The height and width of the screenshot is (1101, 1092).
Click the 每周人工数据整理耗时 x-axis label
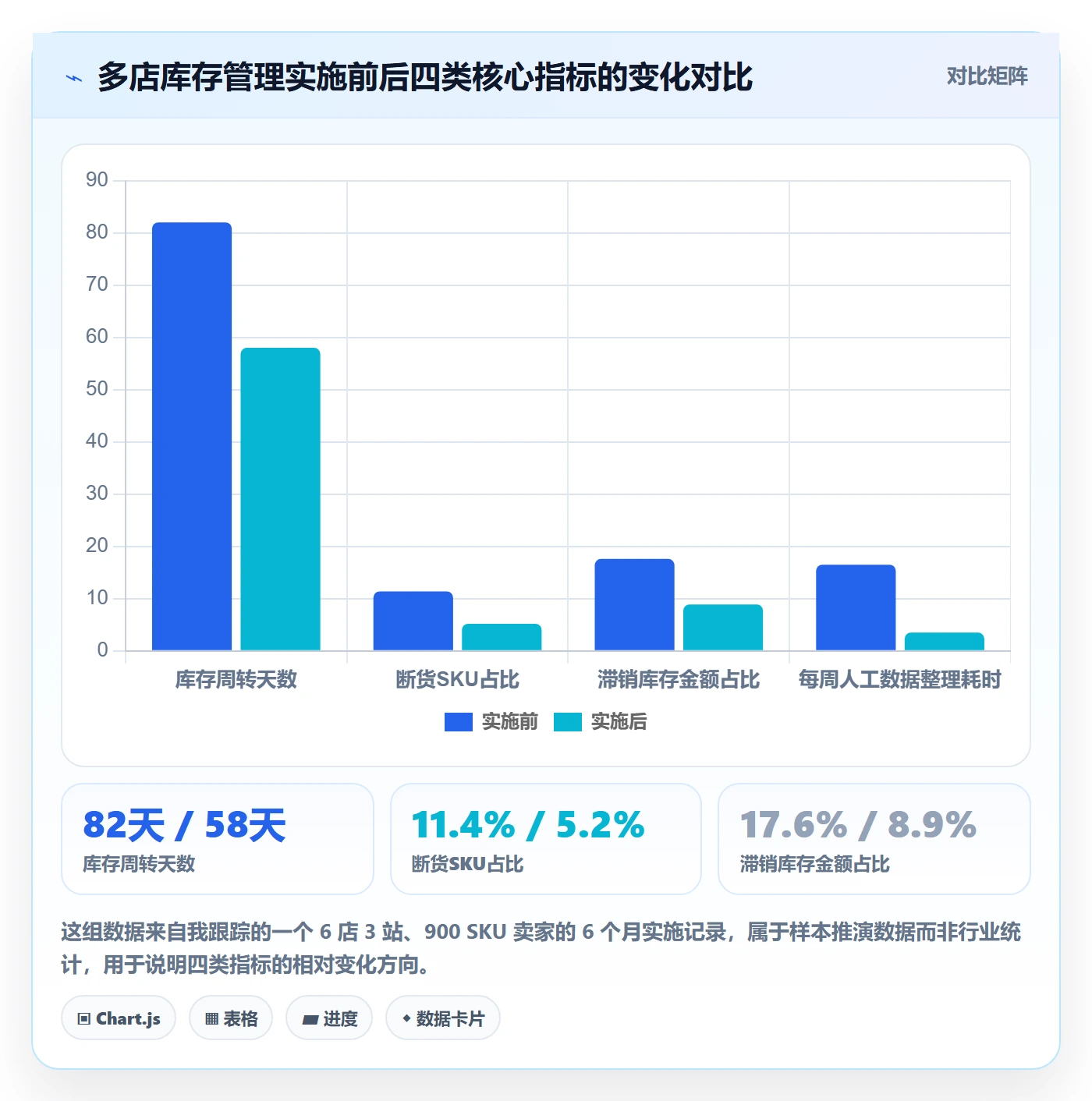pyautogui.click(x=899, y=679)
